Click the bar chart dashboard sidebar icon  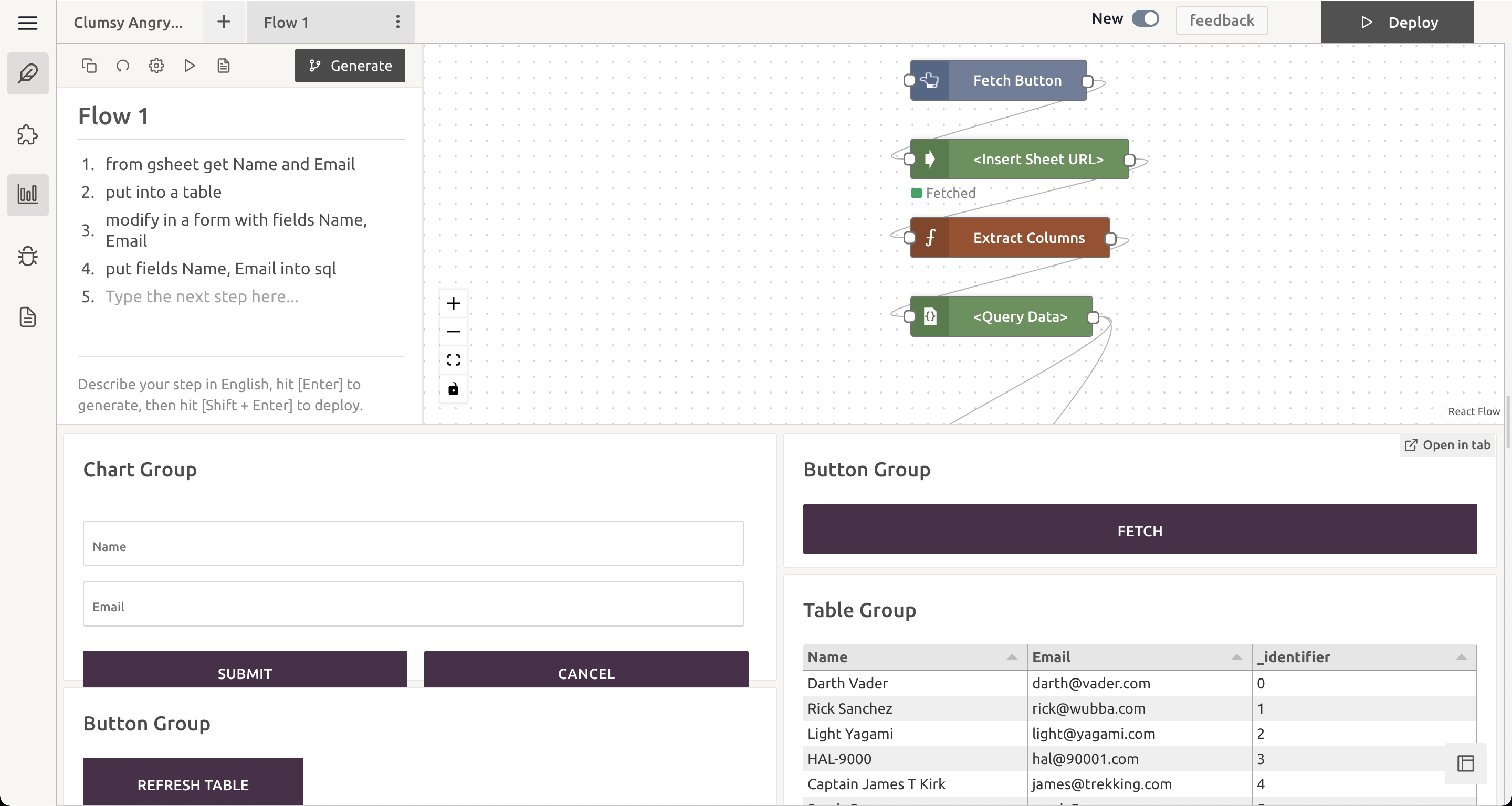28,194
